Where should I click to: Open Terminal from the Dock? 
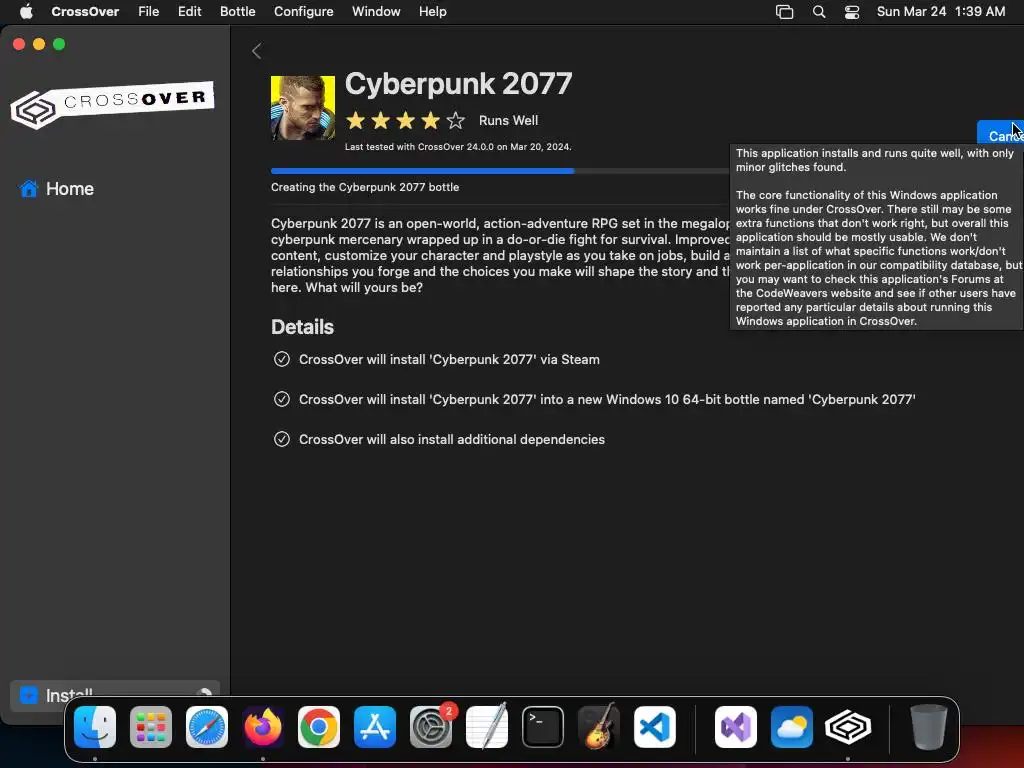click(x=543, y=727)
